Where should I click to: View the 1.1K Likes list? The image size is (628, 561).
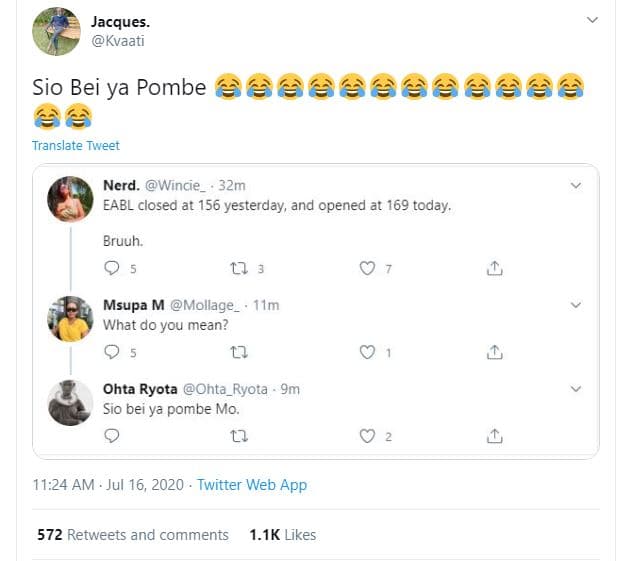pos(282,535)
